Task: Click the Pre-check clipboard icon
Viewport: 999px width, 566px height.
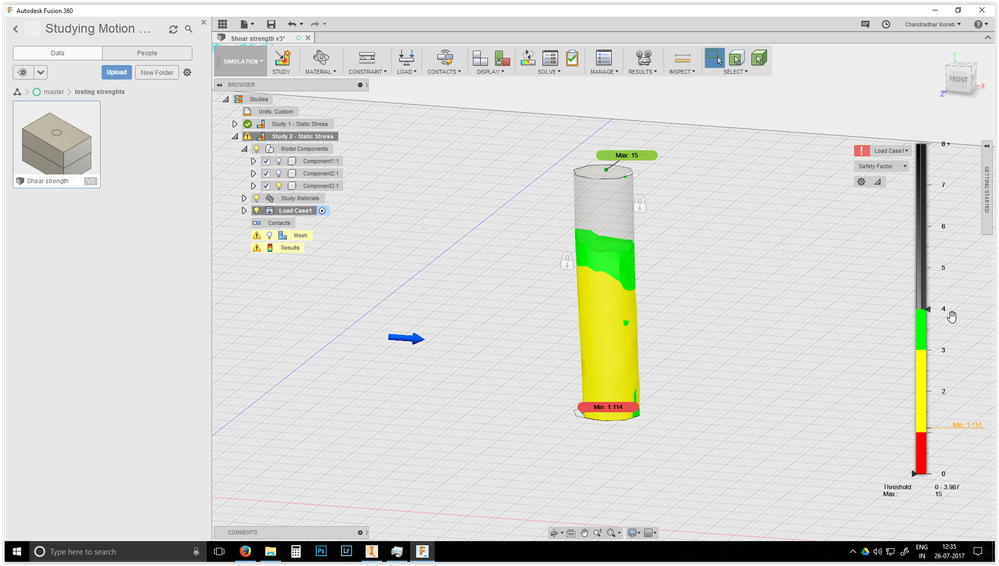Action: [572, 58]
